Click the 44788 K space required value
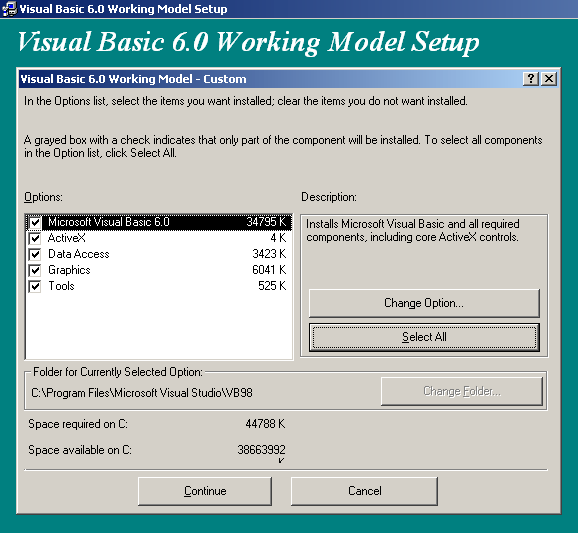This screenshot has width=578, height=533. point(265,424)
